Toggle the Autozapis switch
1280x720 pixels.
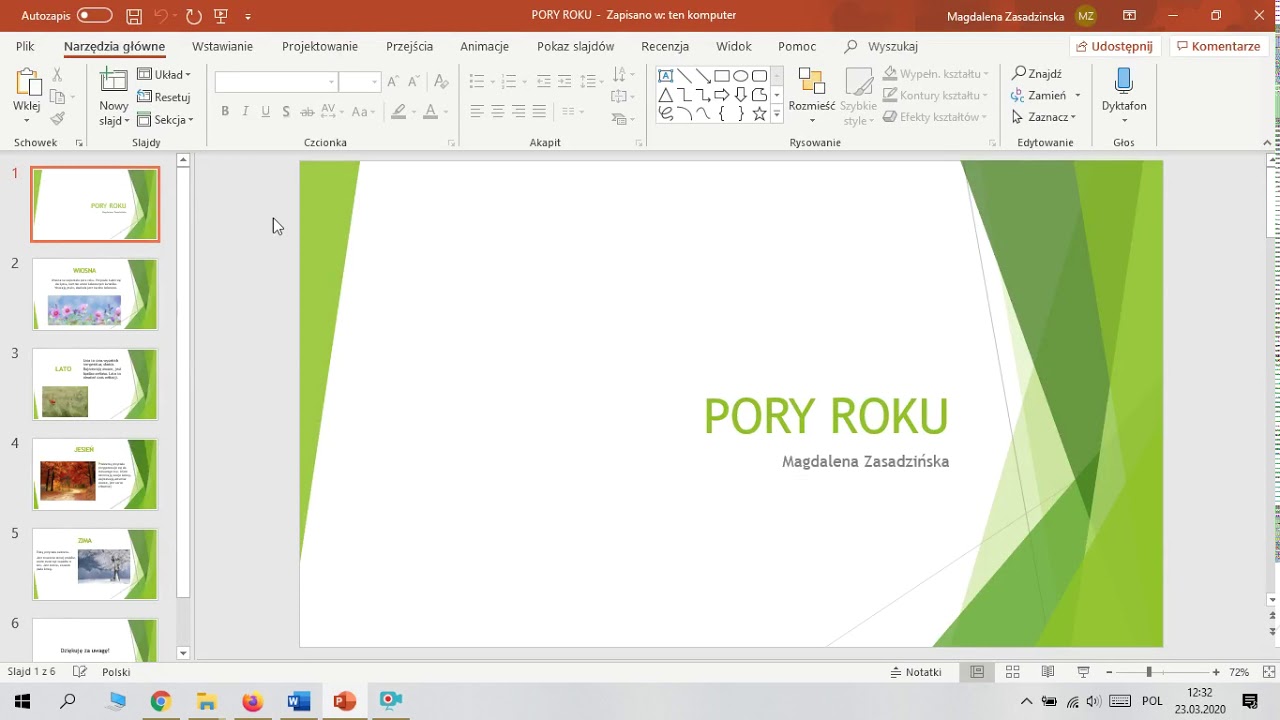point(95,15)
